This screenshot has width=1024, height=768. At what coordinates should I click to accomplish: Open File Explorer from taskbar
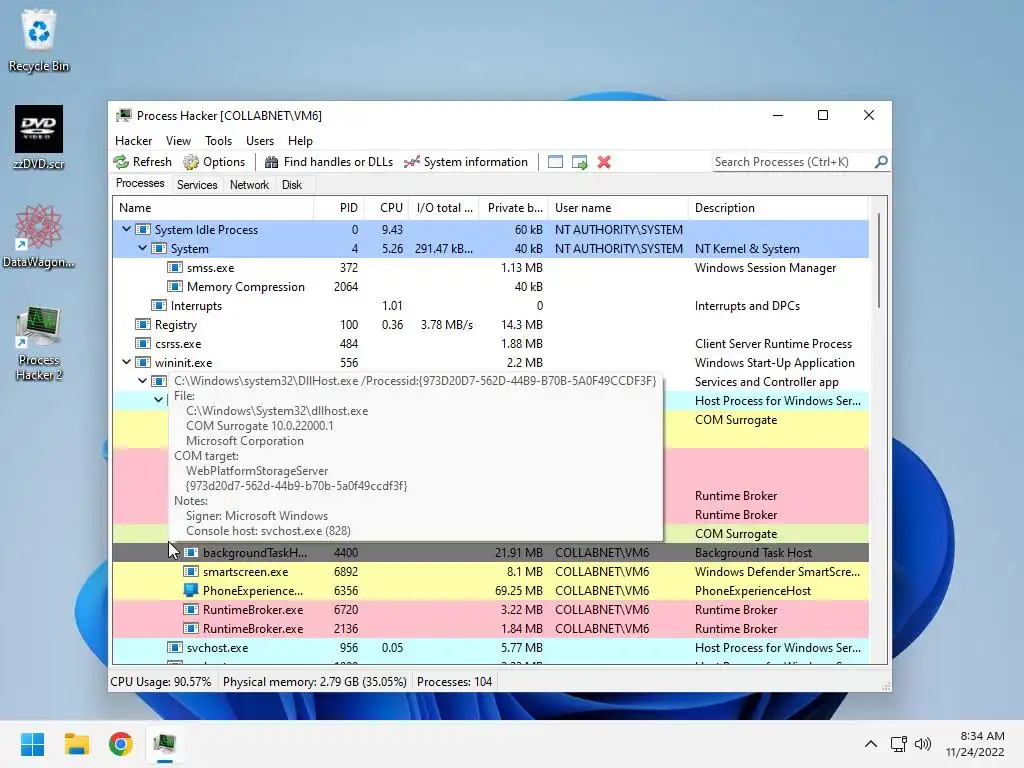click(x=76, y=744)
